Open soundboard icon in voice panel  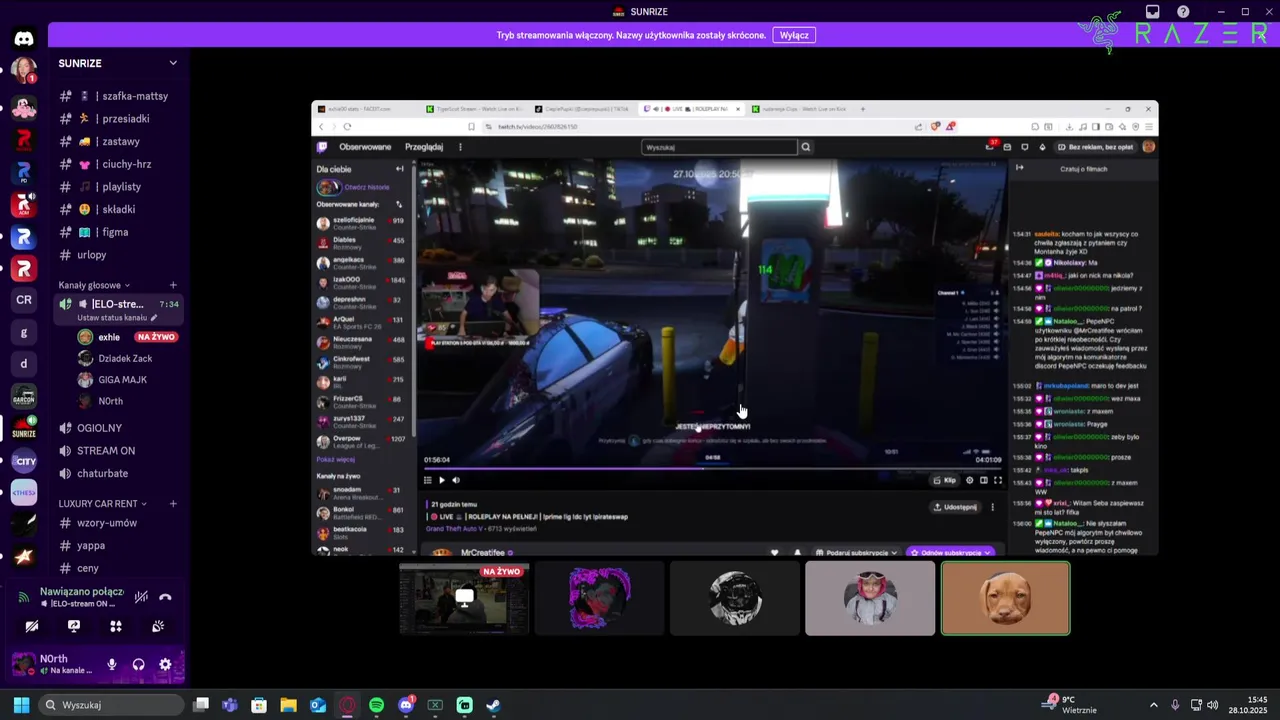tap(158, 626)
